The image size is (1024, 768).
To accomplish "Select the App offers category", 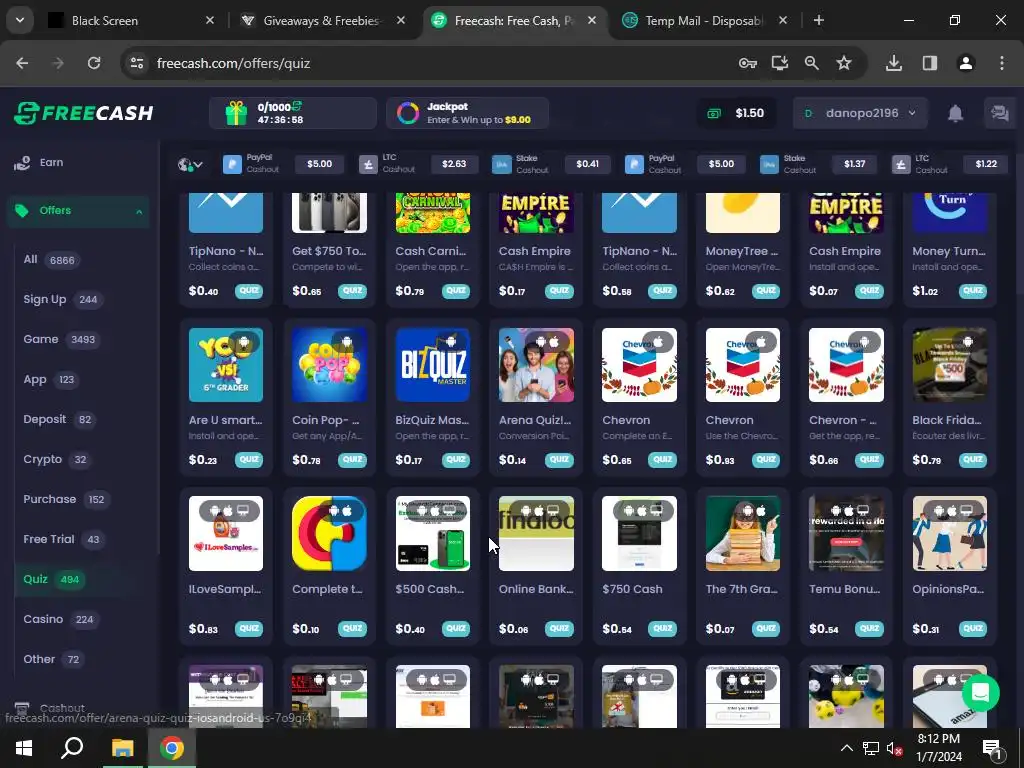I will (50, 379).
